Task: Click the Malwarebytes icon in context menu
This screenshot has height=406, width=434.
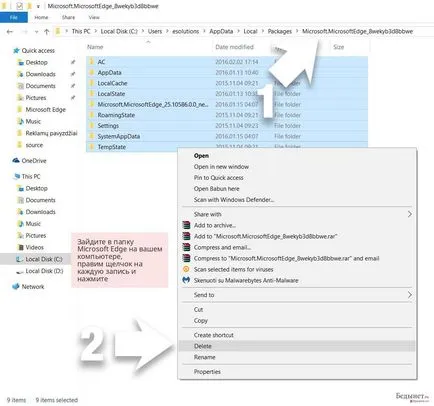Action: 186,280
